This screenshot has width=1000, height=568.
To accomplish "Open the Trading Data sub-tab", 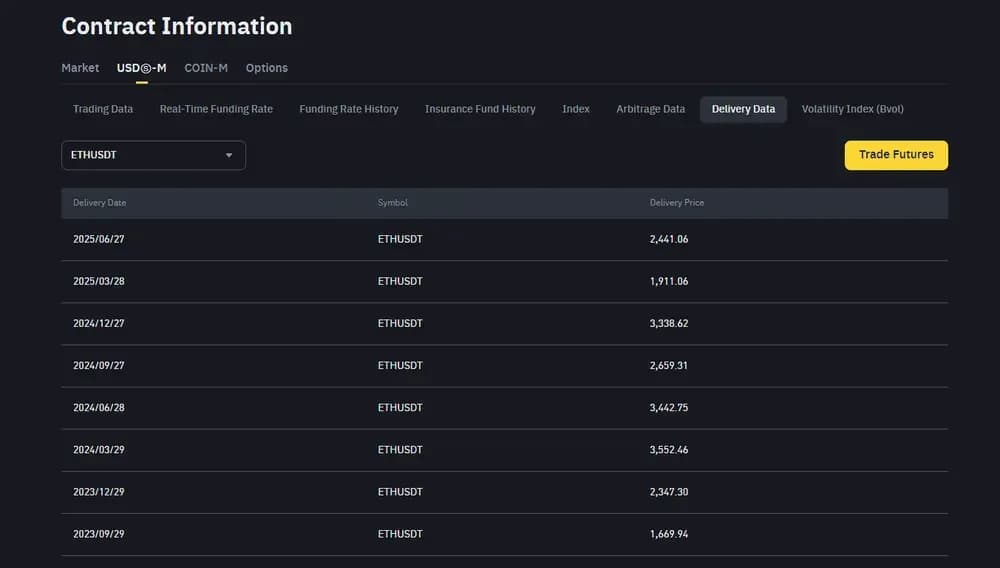I will coord(103,109).
